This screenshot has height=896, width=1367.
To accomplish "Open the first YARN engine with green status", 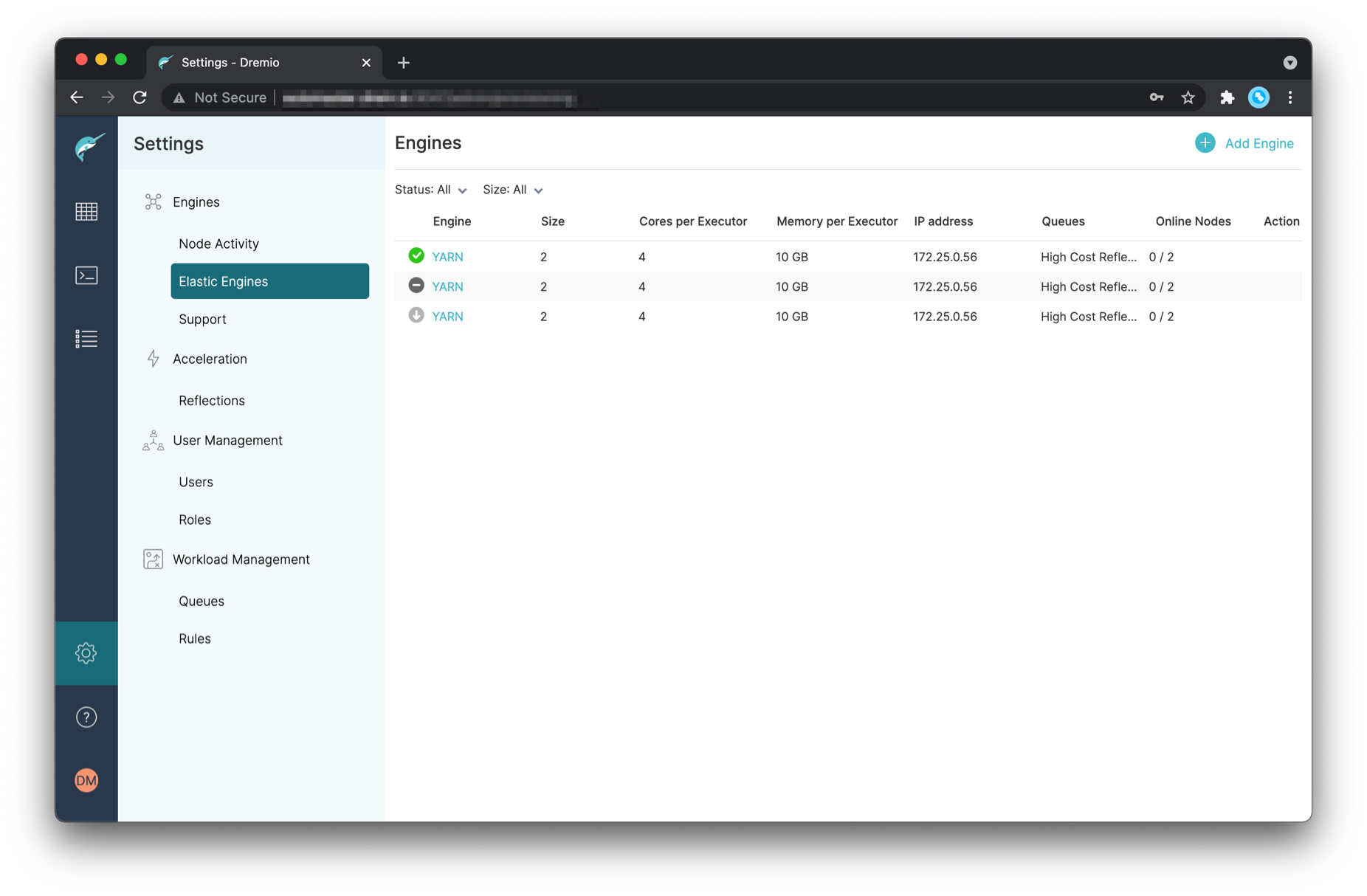I will click(447, 257).
